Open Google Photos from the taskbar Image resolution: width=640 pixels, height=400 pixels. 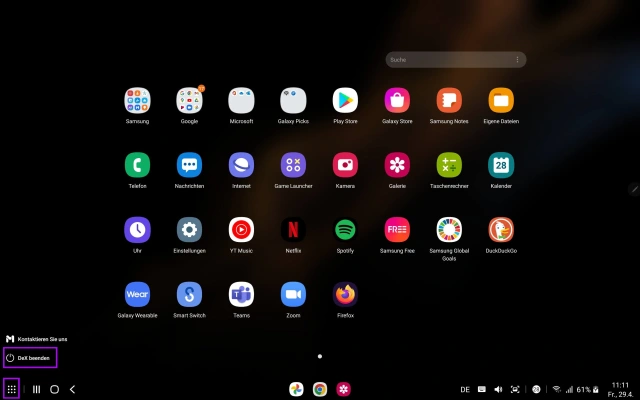tap(296, 389)
